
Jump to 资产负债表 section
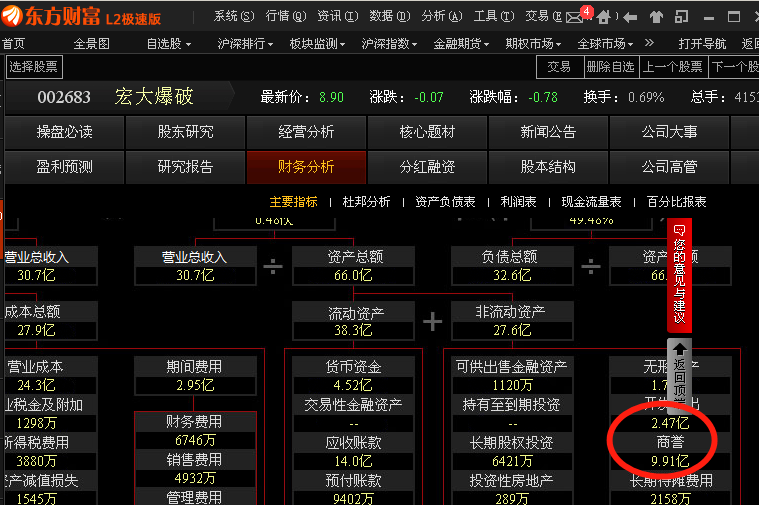coord(445,202)
